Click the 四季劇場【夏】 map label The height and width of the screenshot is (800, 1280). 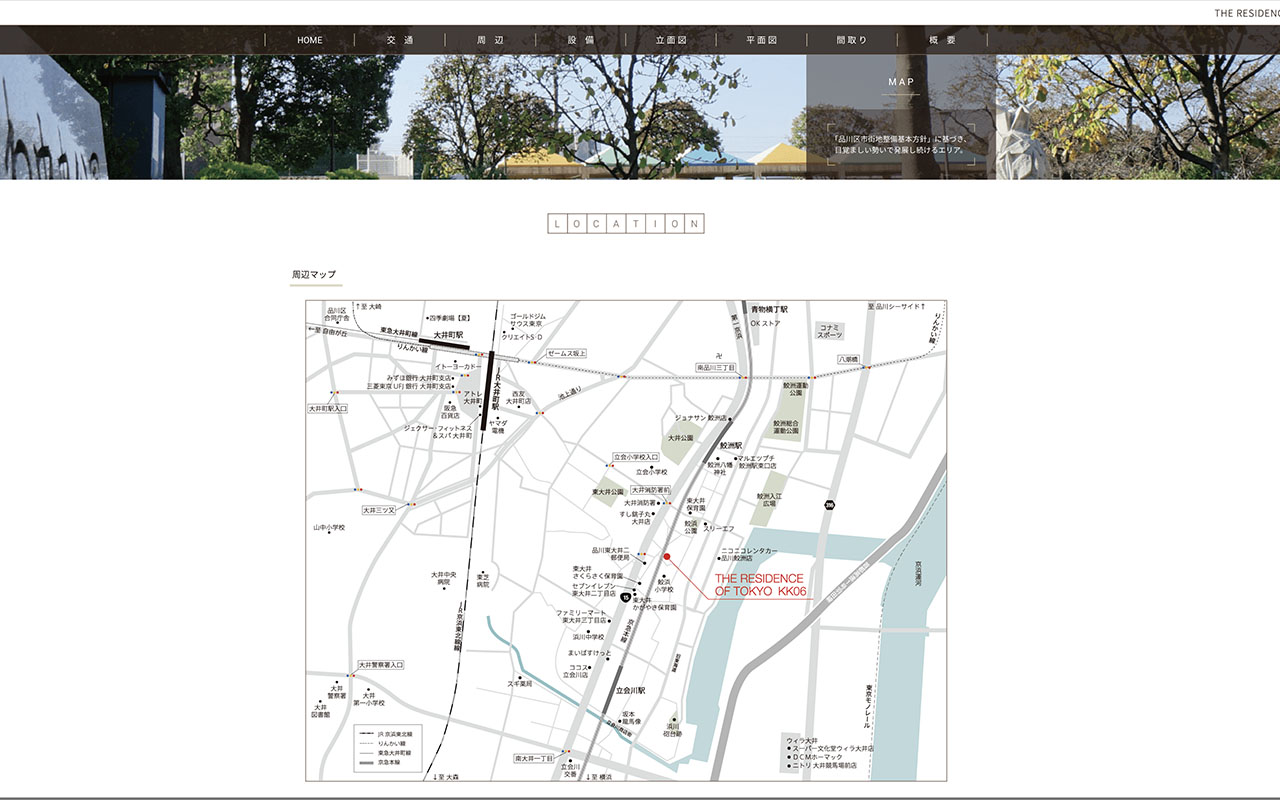(x=450, y=317)
